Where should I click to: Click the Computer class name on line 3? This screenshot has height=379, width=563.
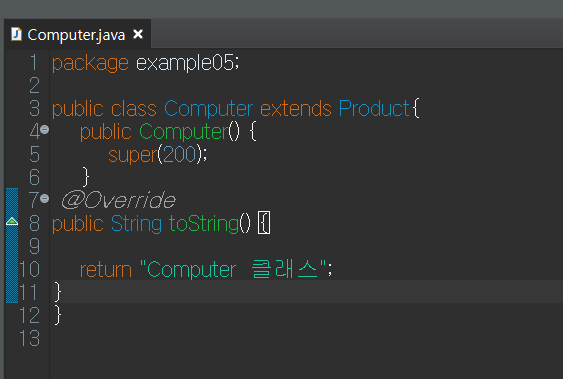click(208, 109)
